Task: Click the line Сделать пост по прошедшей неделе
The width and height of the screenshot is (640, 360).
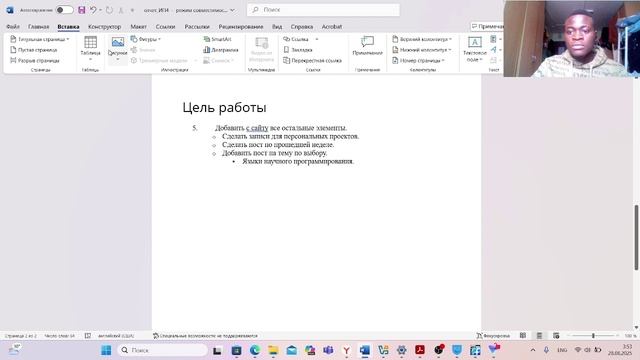Action: tap(278, 144)
